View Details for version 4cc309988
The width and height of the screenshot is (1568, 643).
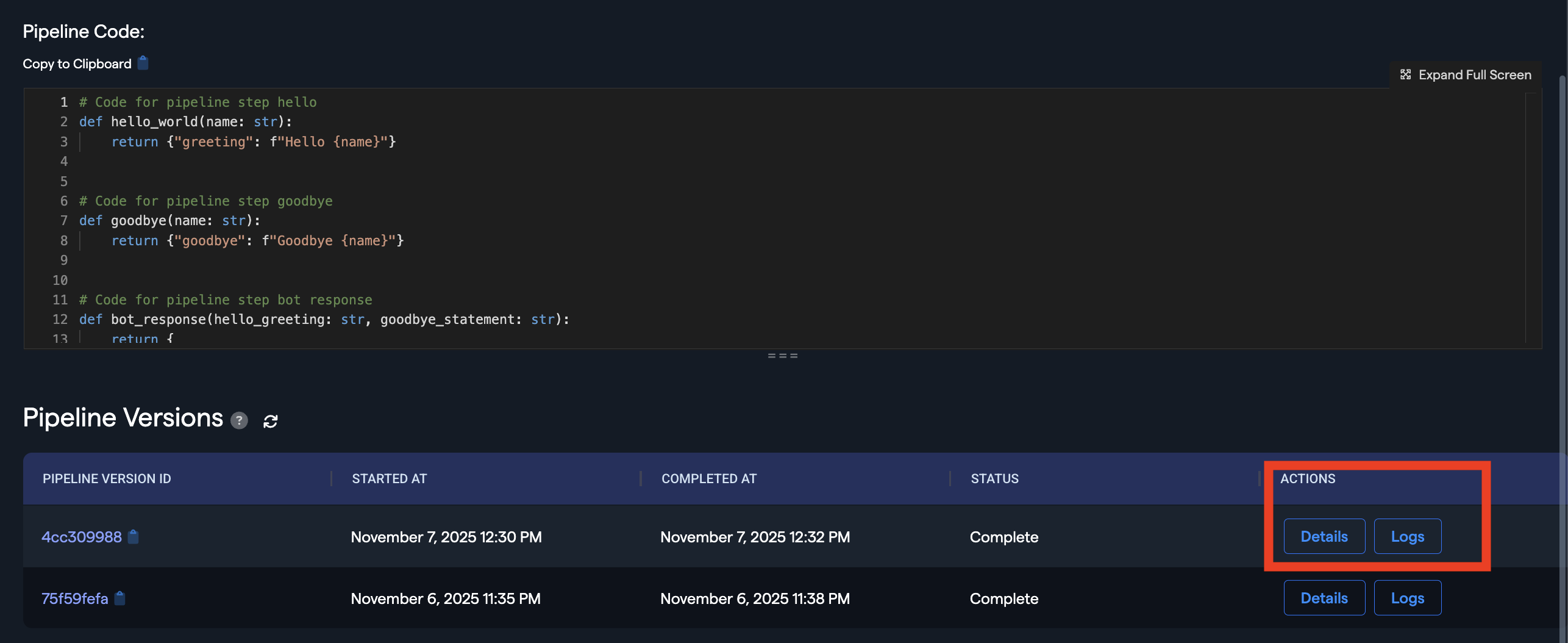click(1324, 536)
